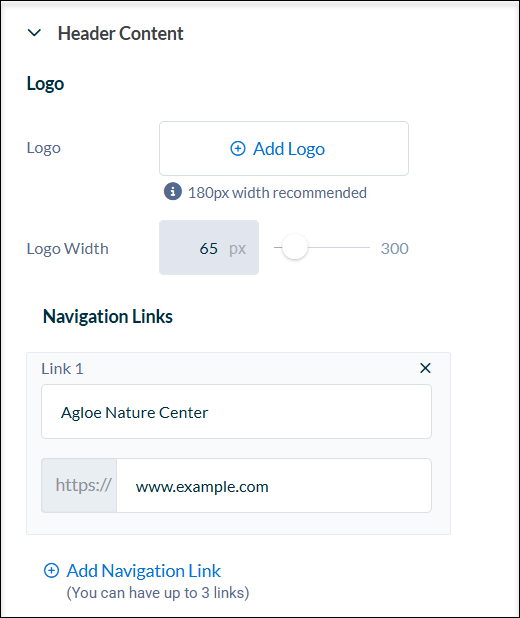Screen dimensions: 520x618
Task: Click the Logo Width value field
Action: [x=209, y=248]
